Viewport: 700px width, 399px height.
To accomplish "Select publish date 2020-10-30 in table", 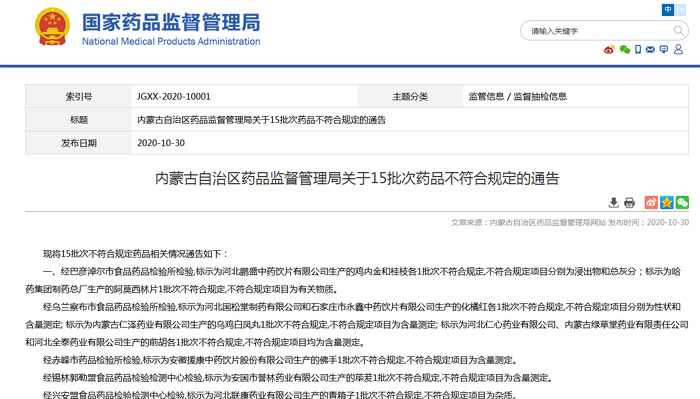I will [x=161, y=143].
